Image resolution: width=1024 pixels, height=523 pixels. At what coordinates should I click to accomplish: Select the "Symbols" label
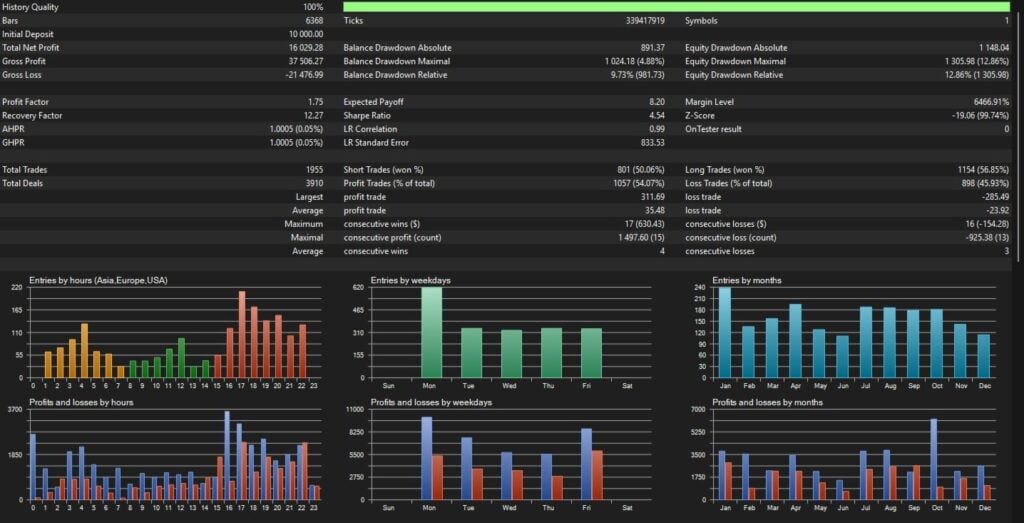701,21
